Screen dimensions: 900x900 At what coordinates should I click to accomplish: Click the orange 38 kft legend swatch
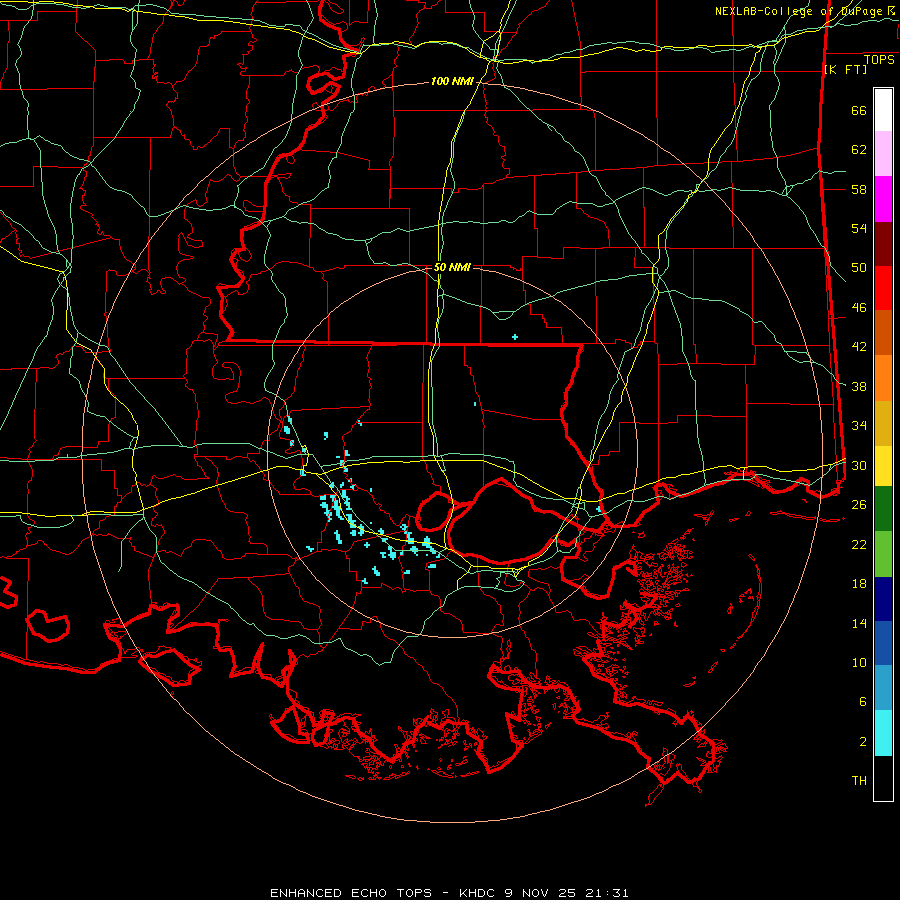pyautogui.click(x=883, y=378)
